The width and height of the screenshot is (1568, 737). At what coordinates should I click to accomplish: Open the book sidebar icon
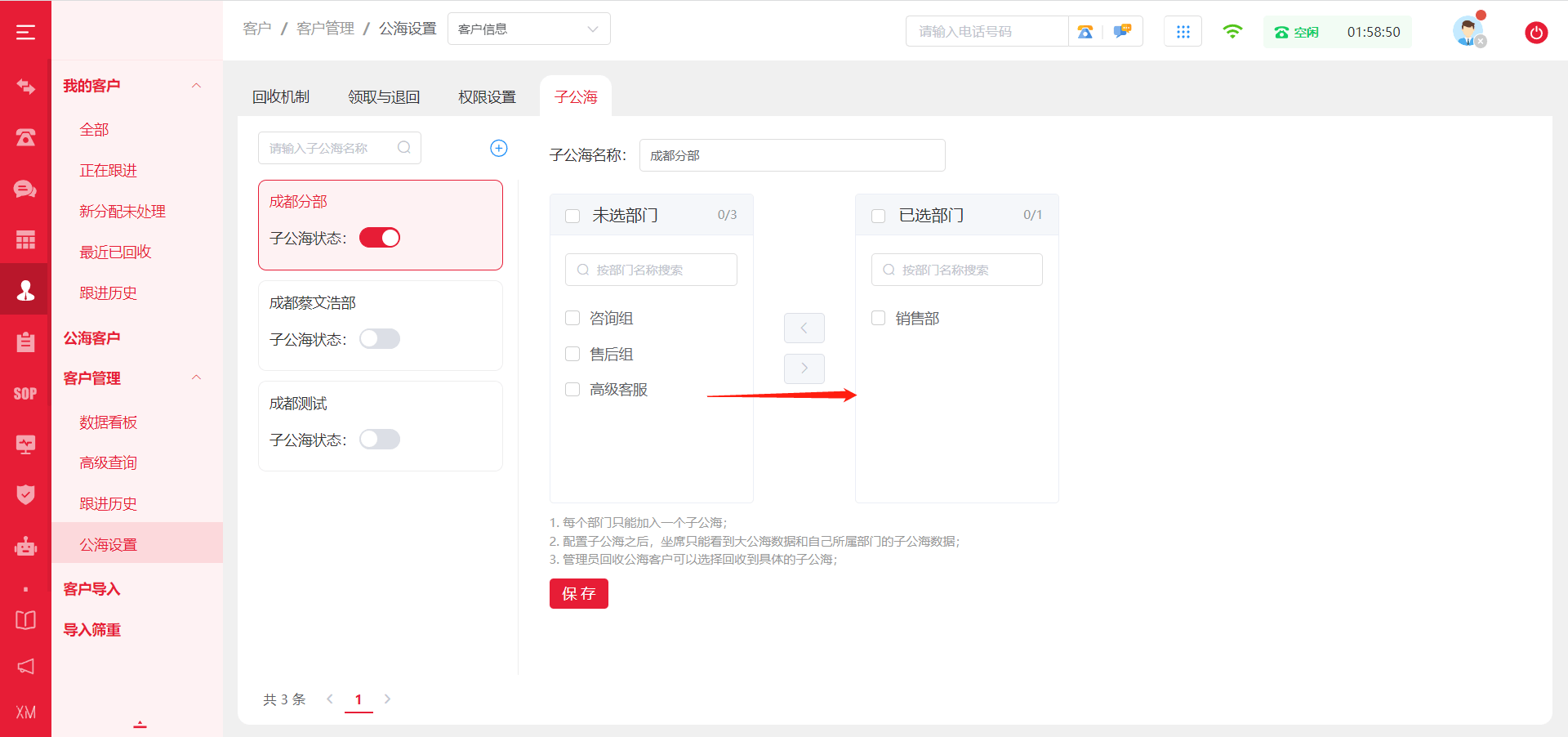[25, 619]
